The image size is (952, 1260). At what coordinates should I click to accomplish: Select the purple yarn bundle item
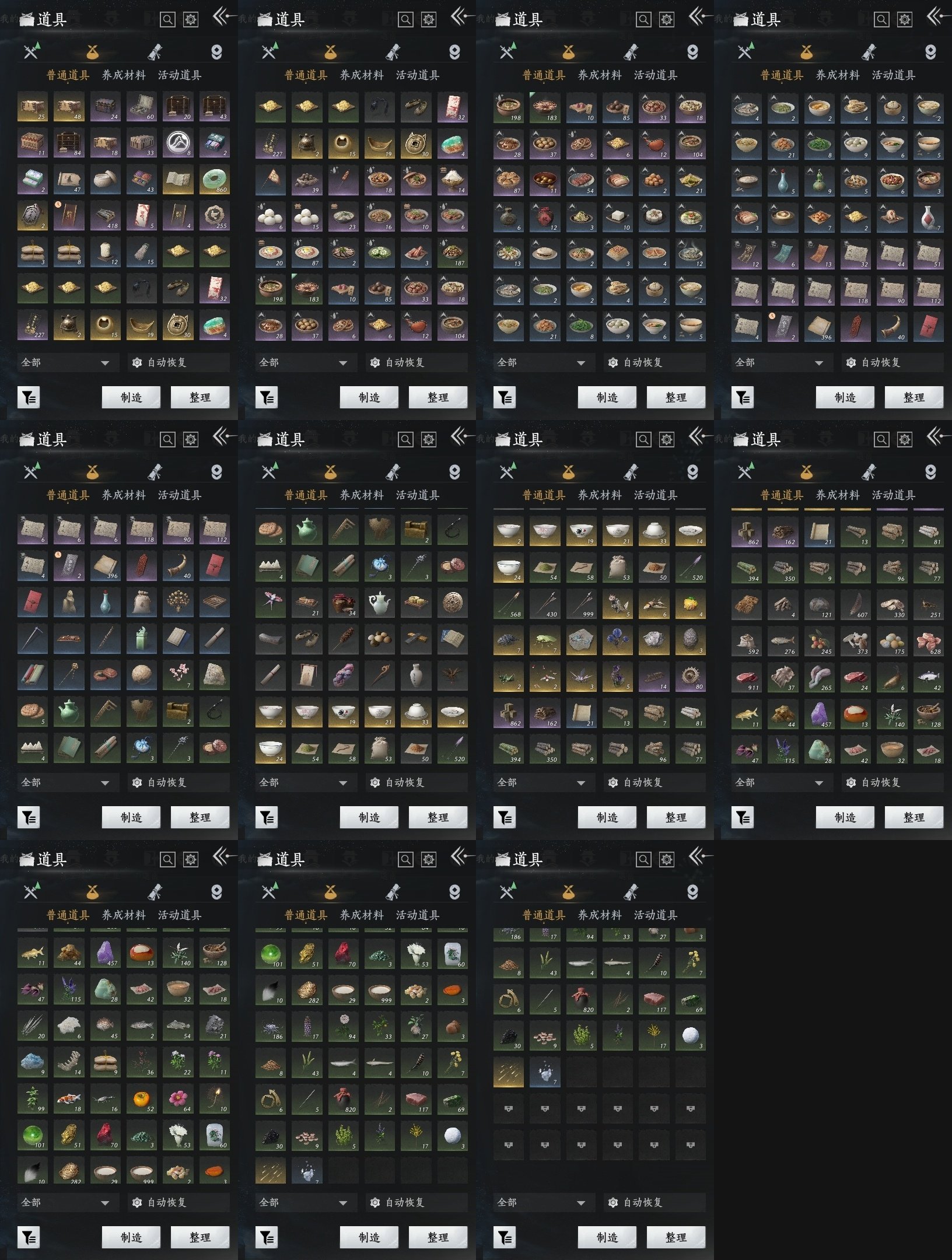pos(344,676)
